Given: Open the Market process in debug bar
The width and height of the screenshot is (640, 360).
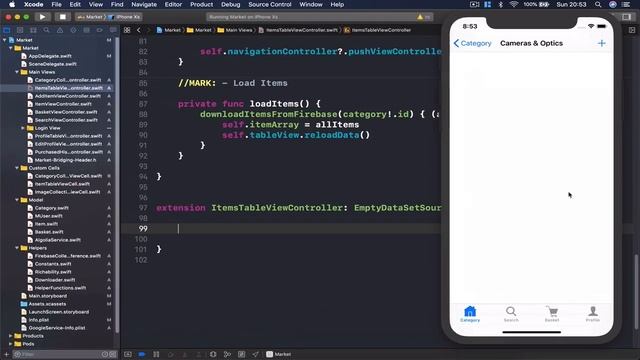Looking at the screenshot, I should click(279, 354).
